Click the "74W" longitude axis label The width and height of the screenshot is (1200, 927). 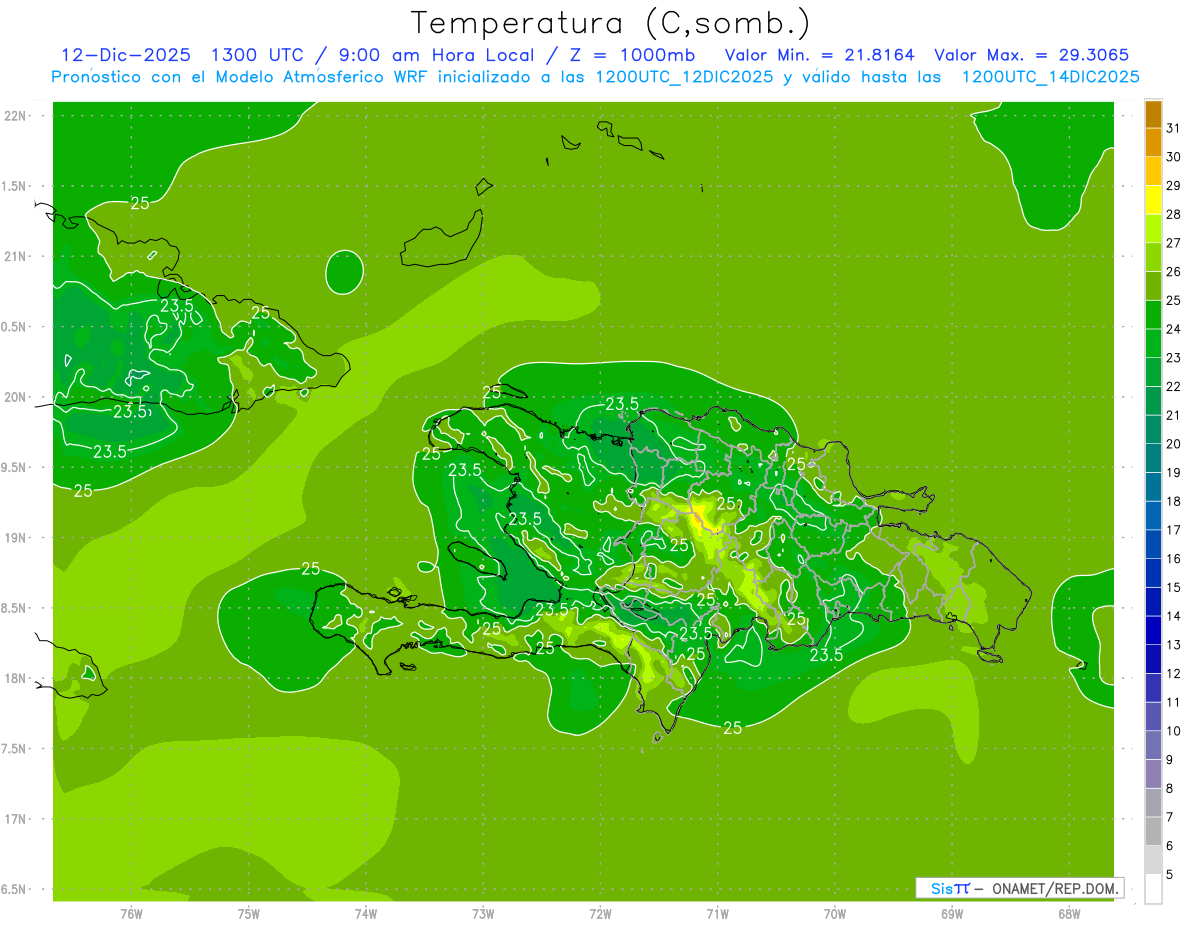366,914
